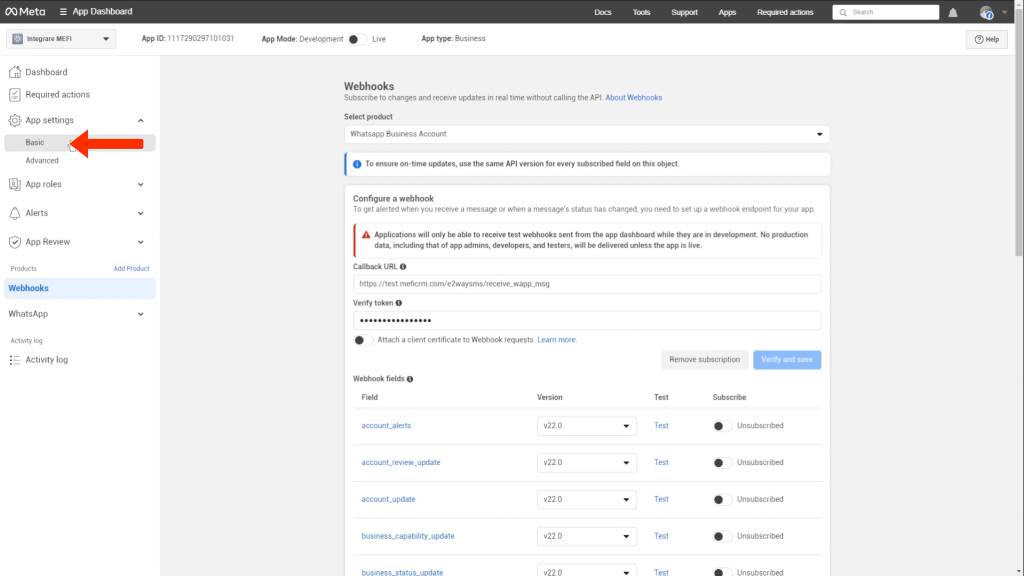Open version dropdown for account_update
The image size is (1024, 576).
(x=586, y=499)
